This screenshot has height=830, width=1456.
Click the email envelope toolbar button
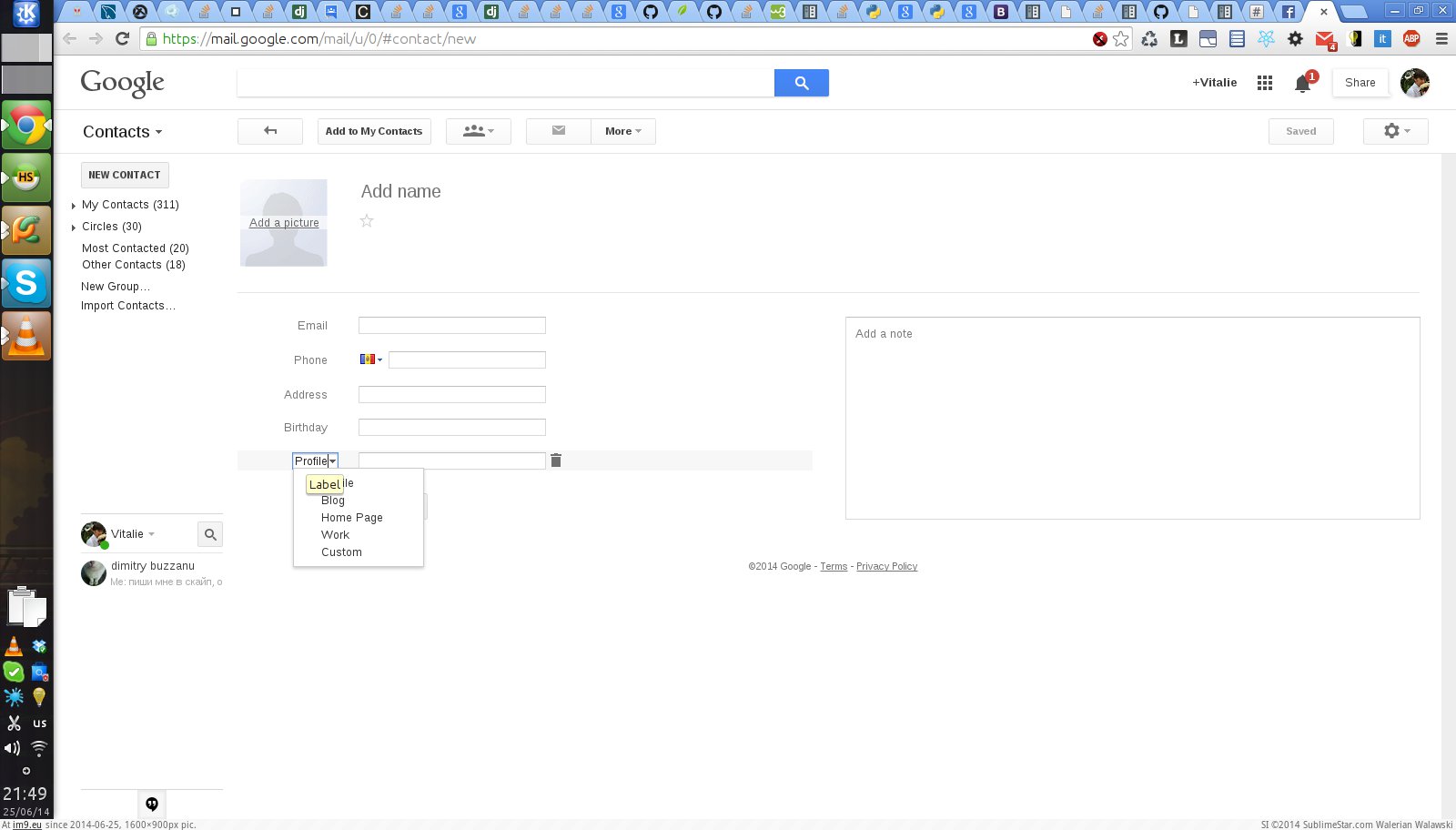point(558,131)
